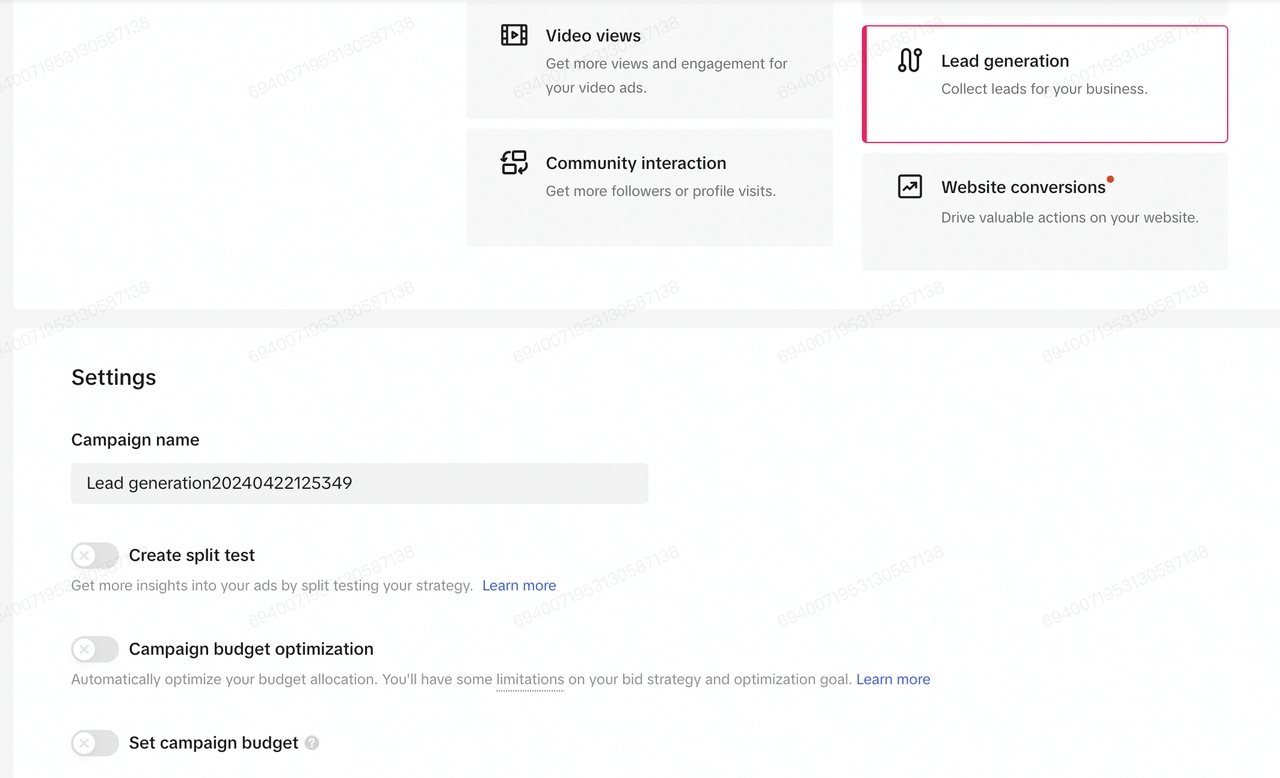Click the Video views film icon
The height and width of the screenshot is (778, 1280).
pyautogui.click(x=514, y=35)
